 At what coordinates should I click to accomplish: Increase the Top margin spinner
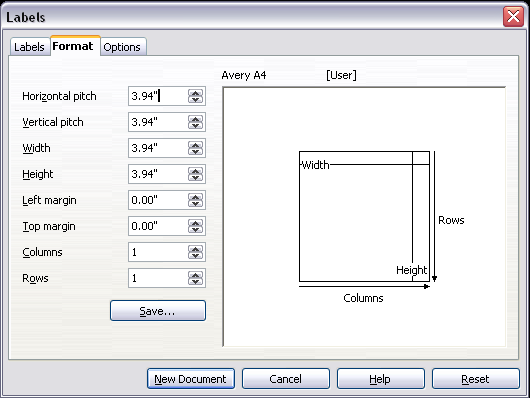[195, 223]
